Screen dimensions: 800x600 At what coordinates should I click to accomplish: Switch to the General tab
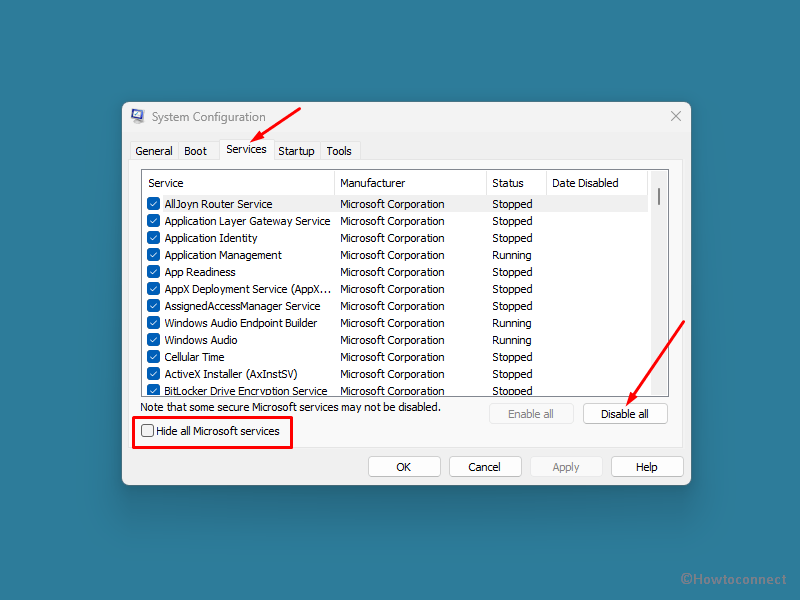click(x=154, y=151)
